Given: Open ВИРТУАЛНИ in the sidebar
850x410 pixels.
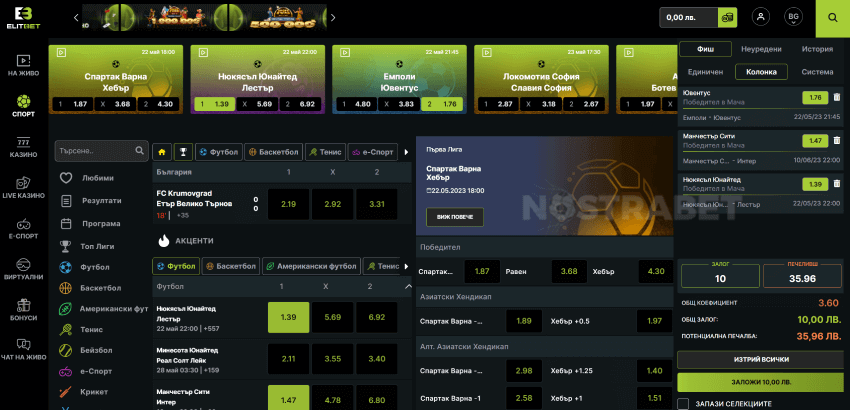Looking at the screenshot, I should point(23,269).
